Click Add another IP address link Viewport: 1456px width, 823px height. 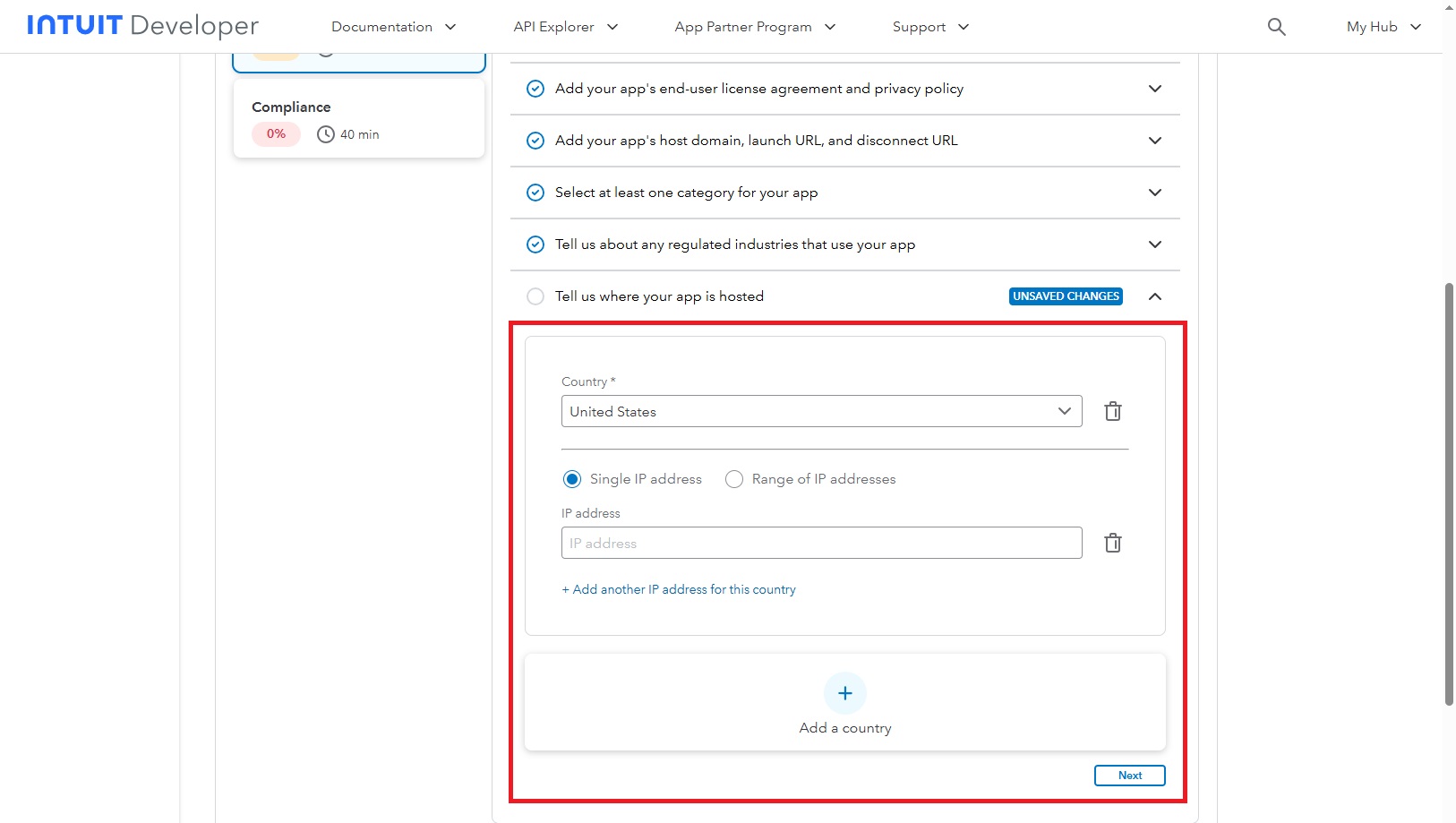(679, 589)
